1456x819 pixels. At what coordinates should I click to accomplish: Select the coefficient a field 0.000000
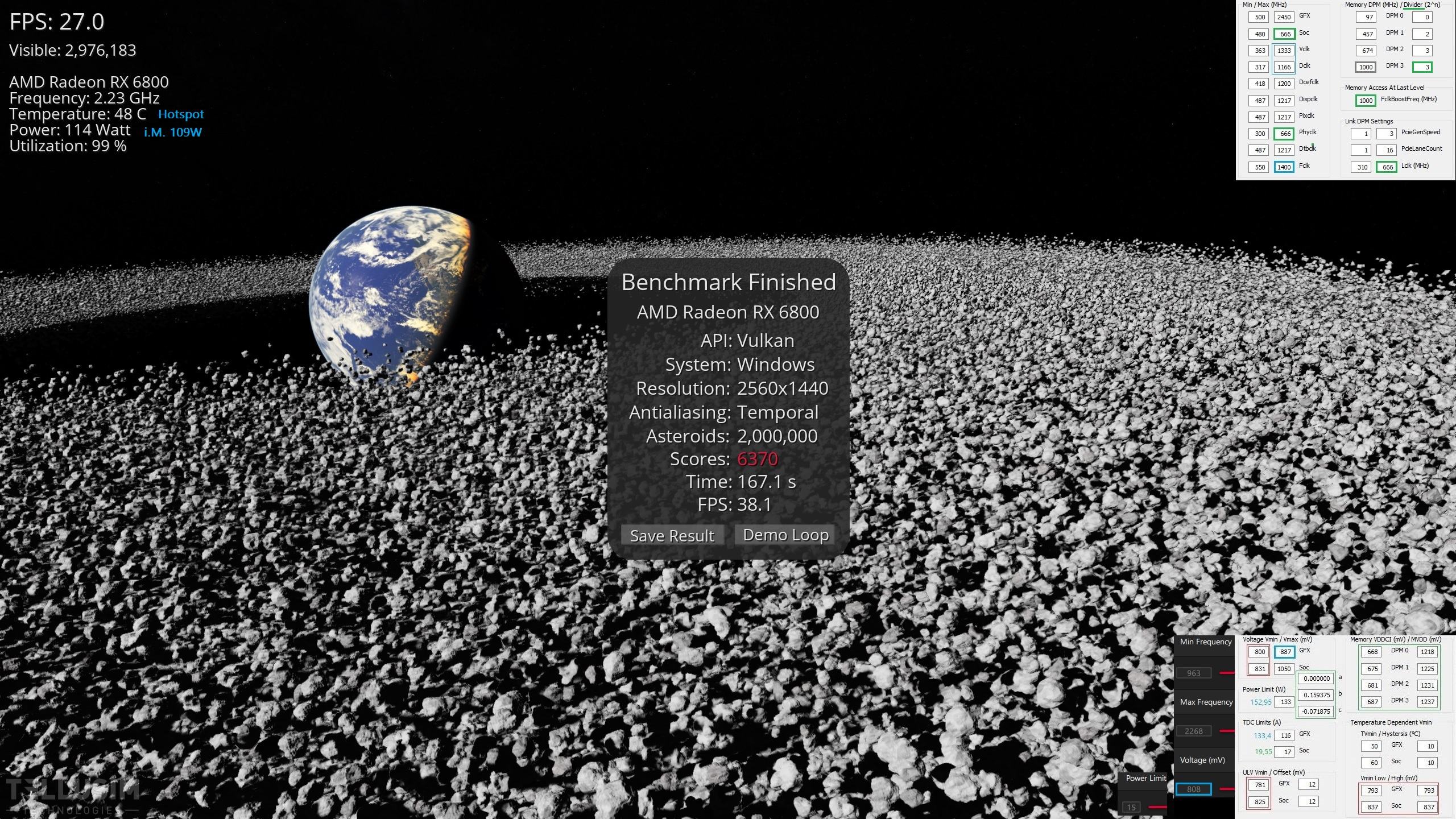point(1316,678)
